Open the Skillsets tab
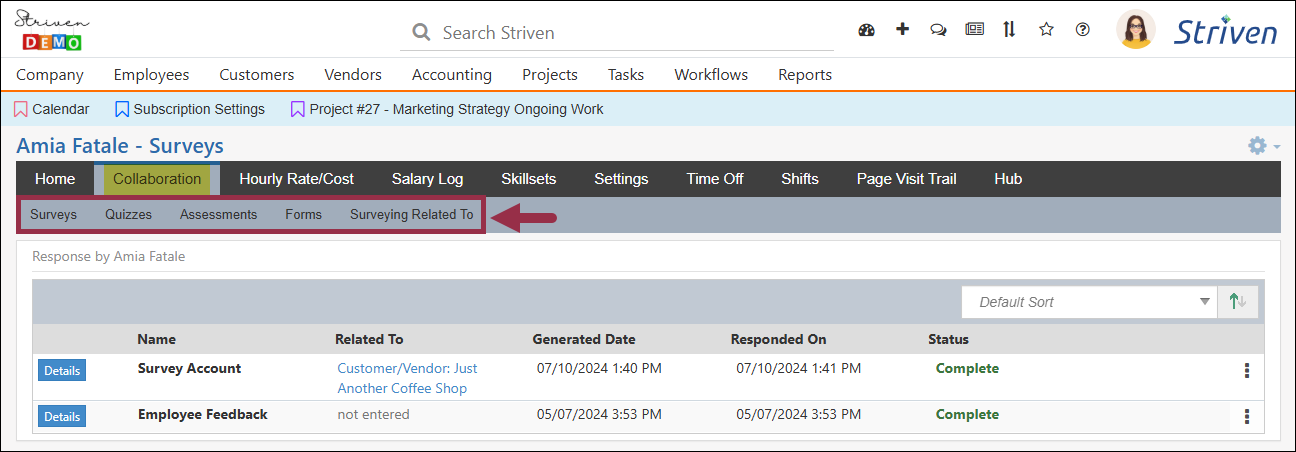 (x=529, y=179)
